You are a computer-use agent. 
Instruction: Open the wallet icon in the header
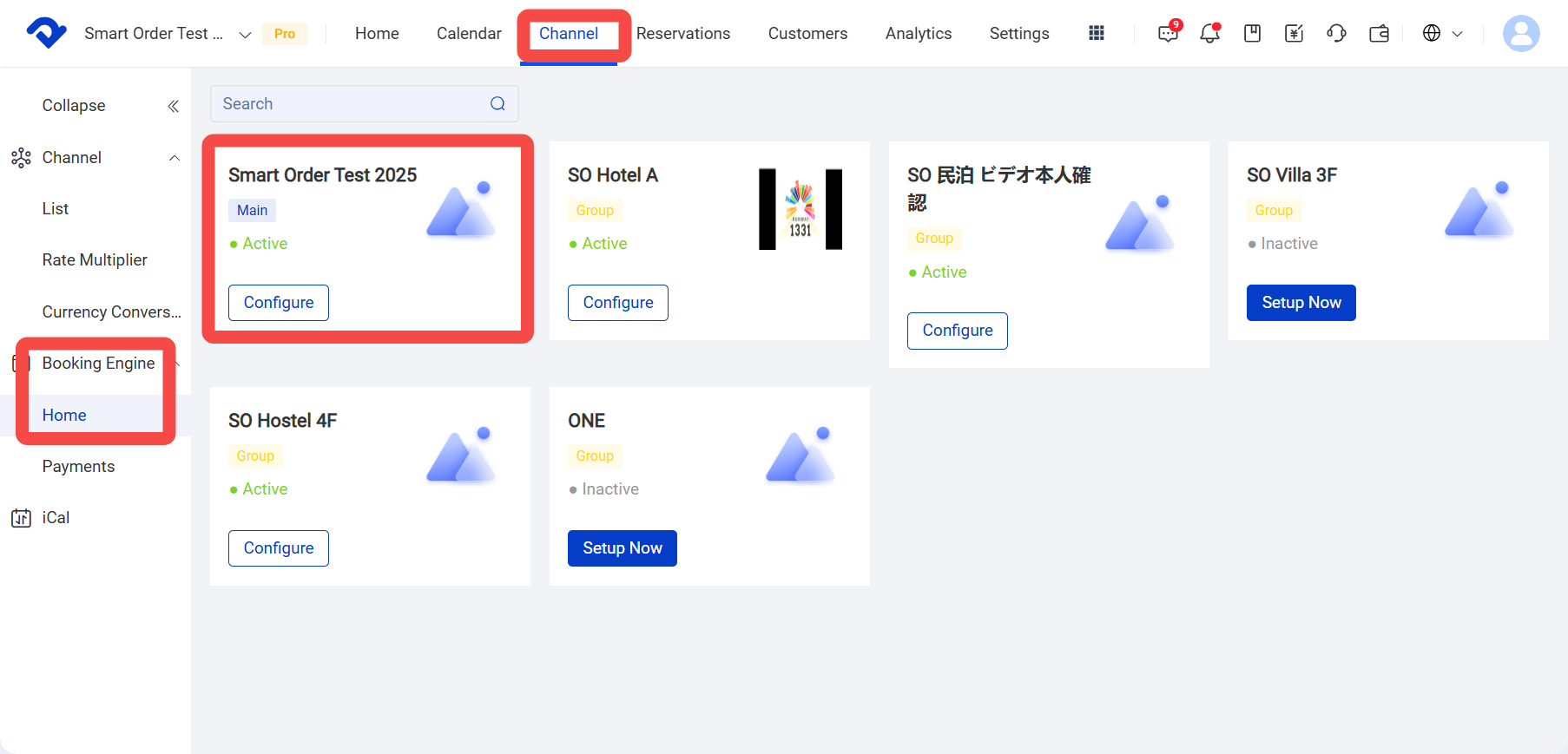coord(1380,33)
